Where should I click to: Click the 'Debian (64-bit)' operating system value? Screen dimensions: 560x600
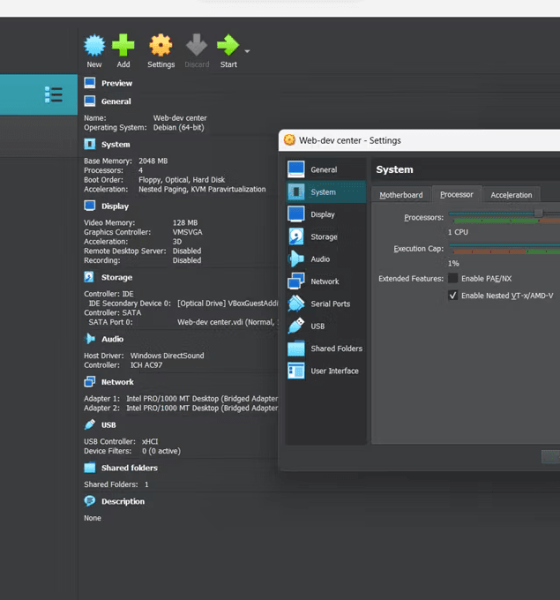[179, 127]
